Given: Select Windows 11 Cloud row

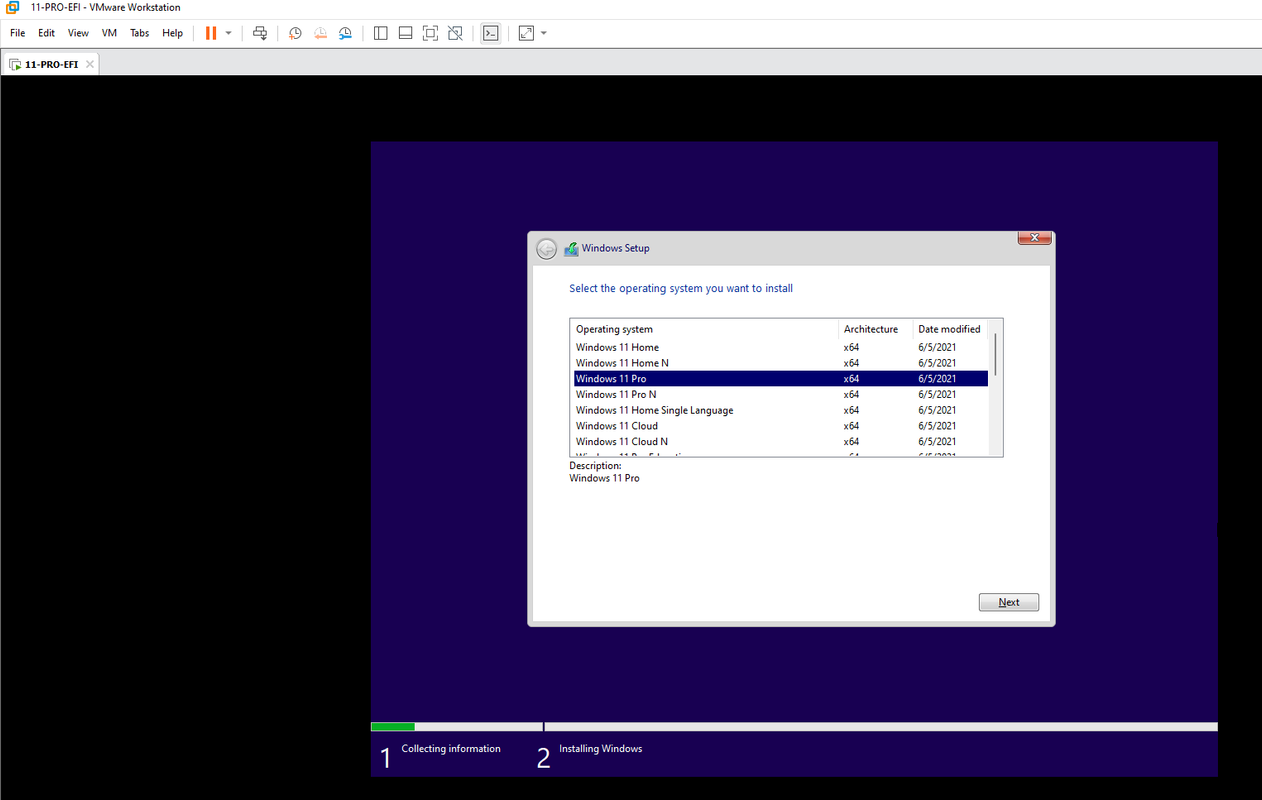Looking at the screenshot, I should (x=781, y=426).
